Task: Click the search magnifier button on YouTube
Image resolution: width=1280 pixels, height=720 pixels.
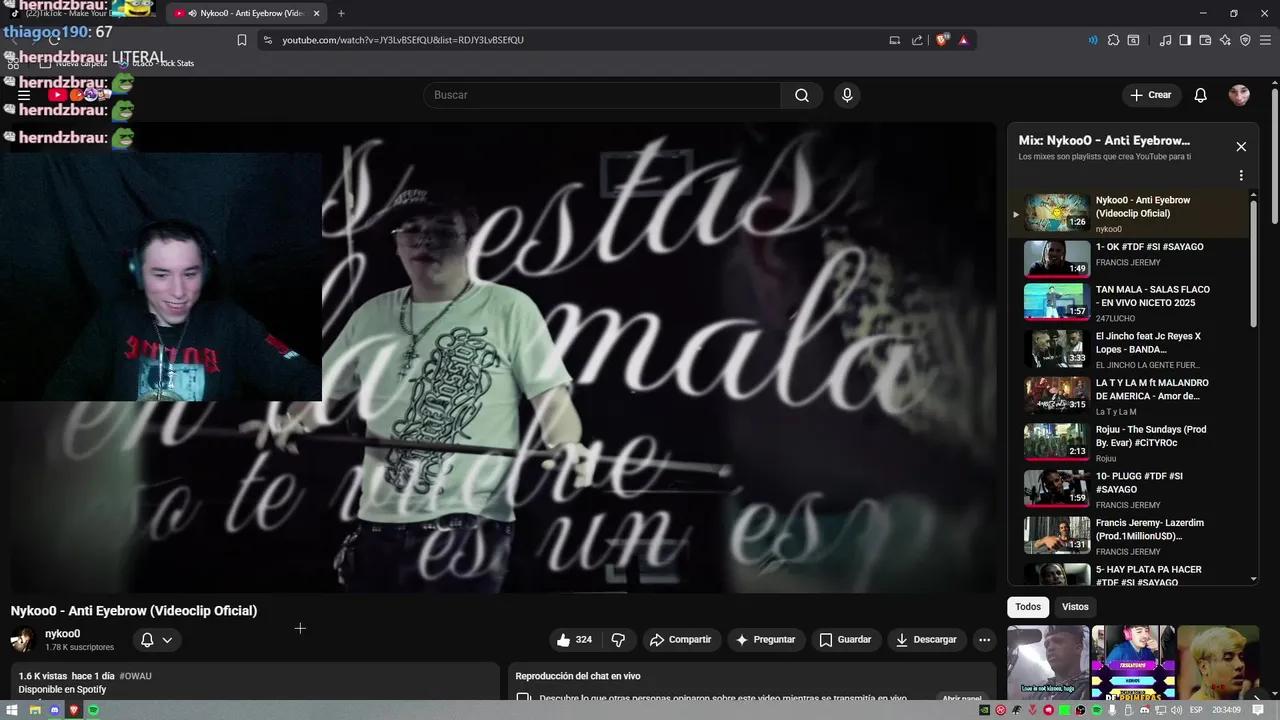Action: coord(802,95)
